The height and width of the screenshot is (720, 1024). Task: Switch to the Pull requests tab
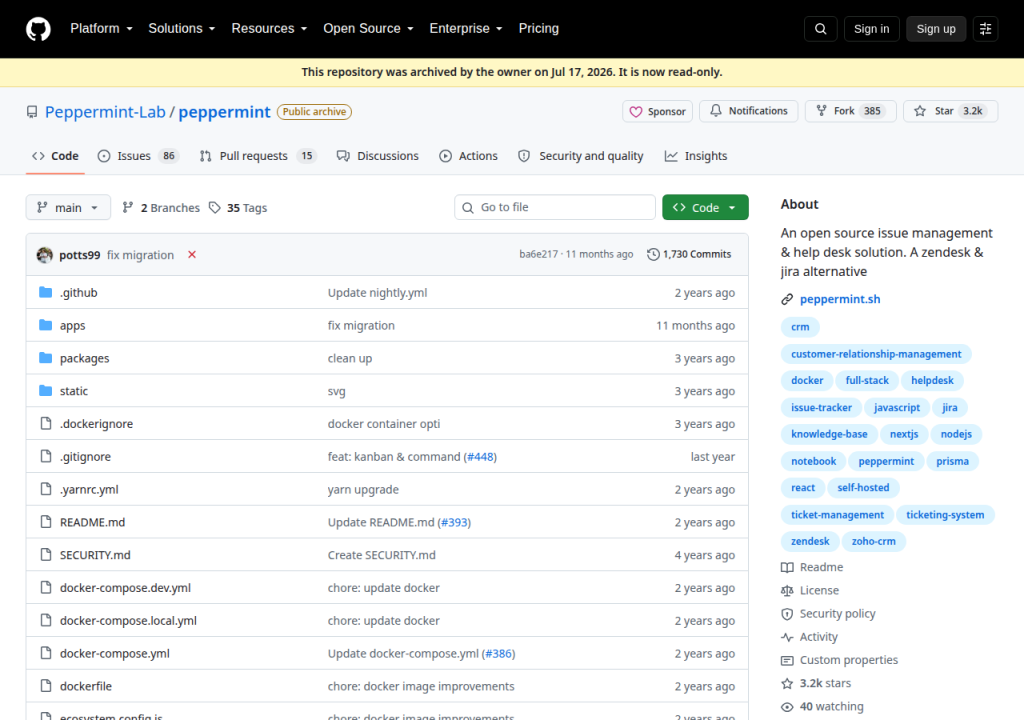point(258,156)
